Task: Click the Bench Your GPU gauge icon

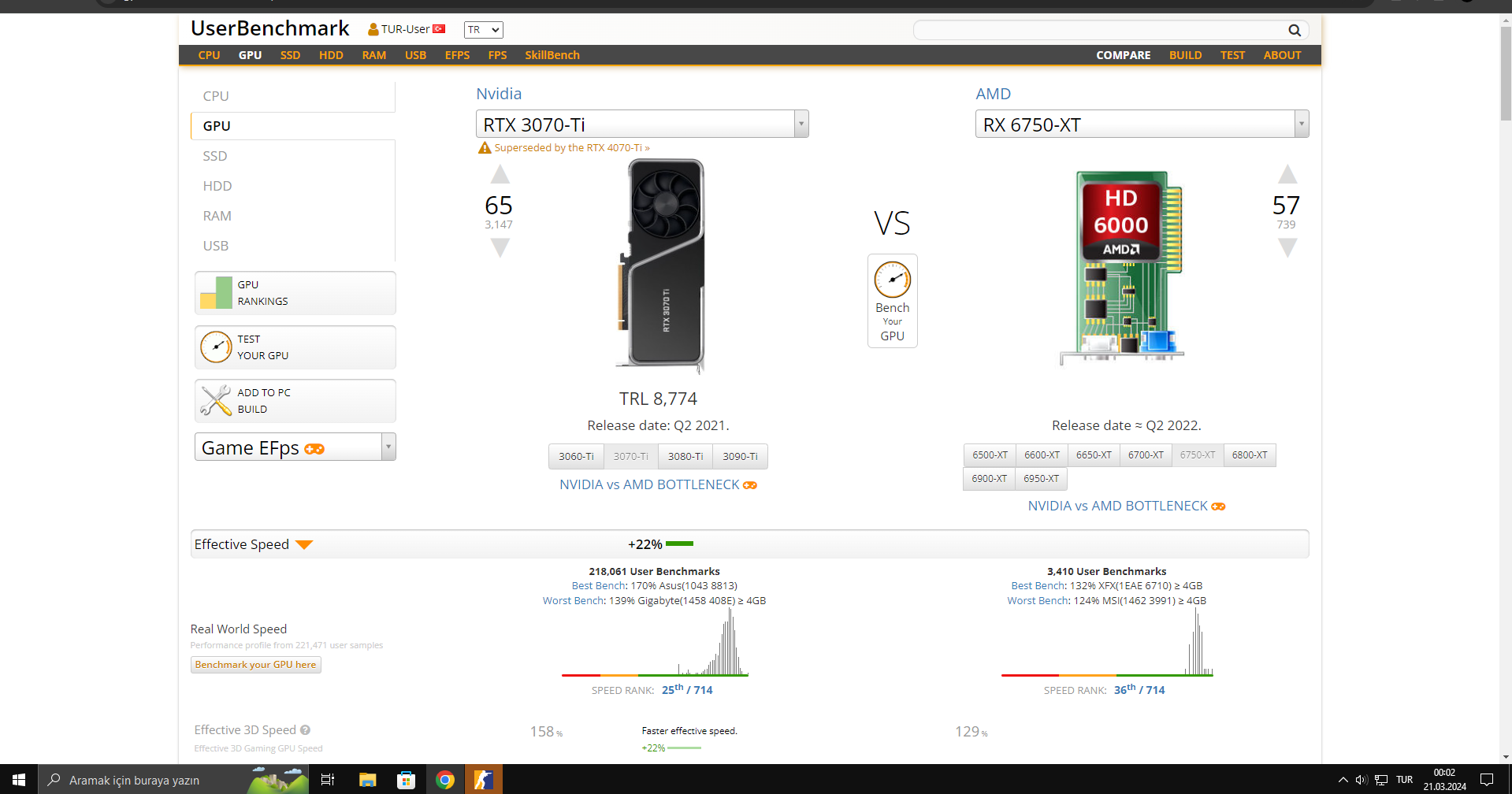Action: pyautogui.click(x=893, y=279)
